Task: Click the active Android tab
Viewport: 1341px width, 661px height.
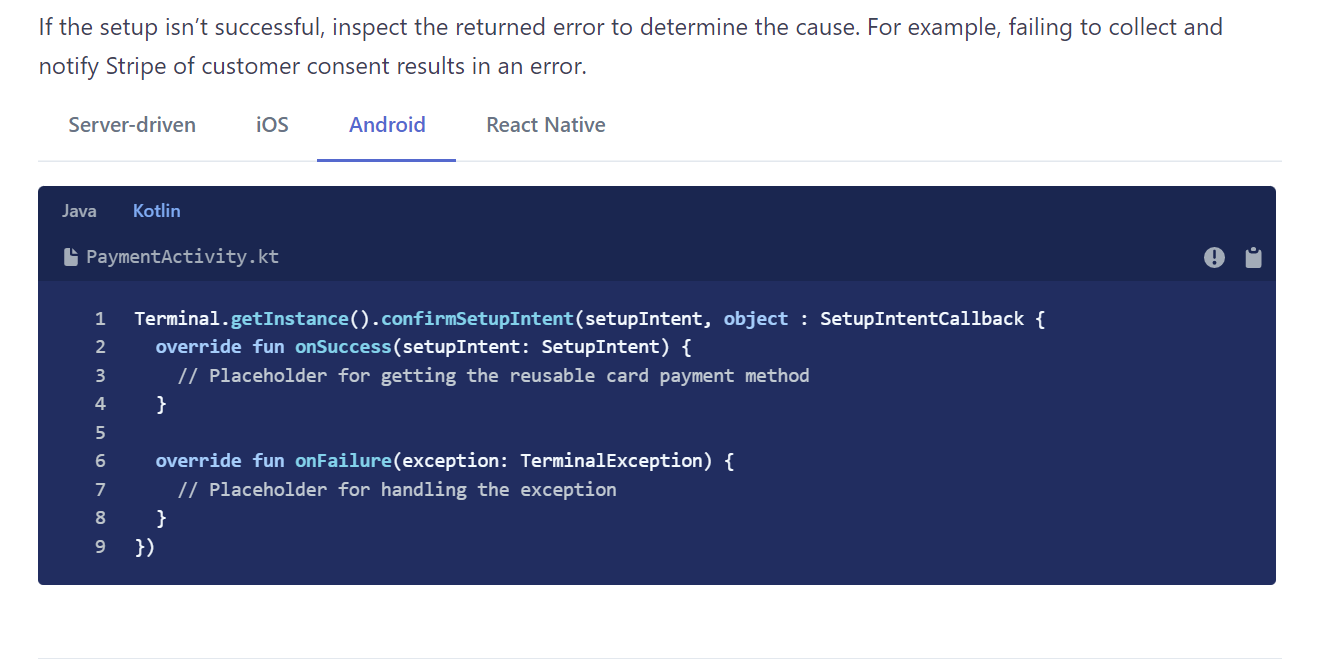Action: (387, 125)
